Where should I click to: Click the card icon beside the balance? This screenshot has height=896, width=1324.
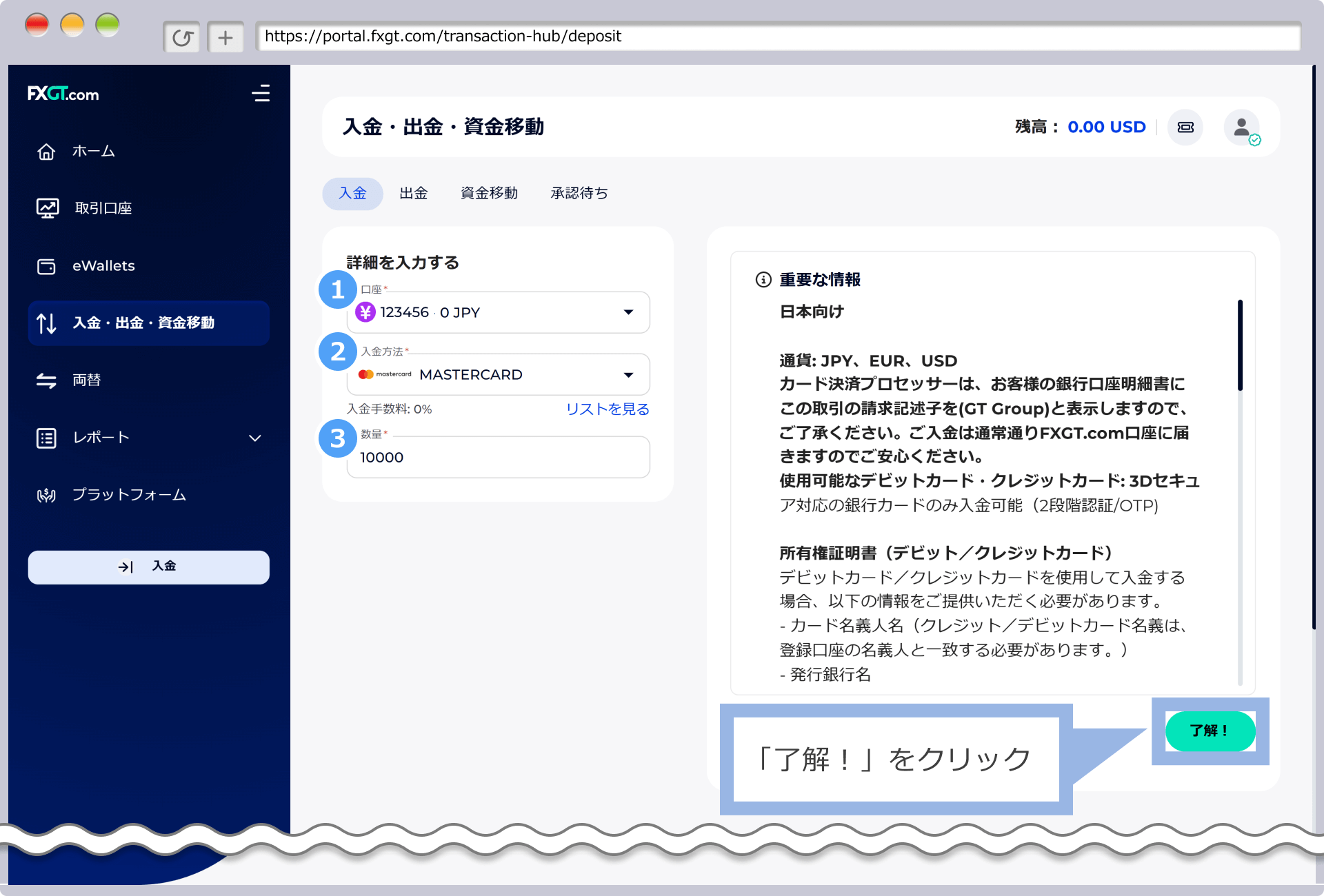1185,127
